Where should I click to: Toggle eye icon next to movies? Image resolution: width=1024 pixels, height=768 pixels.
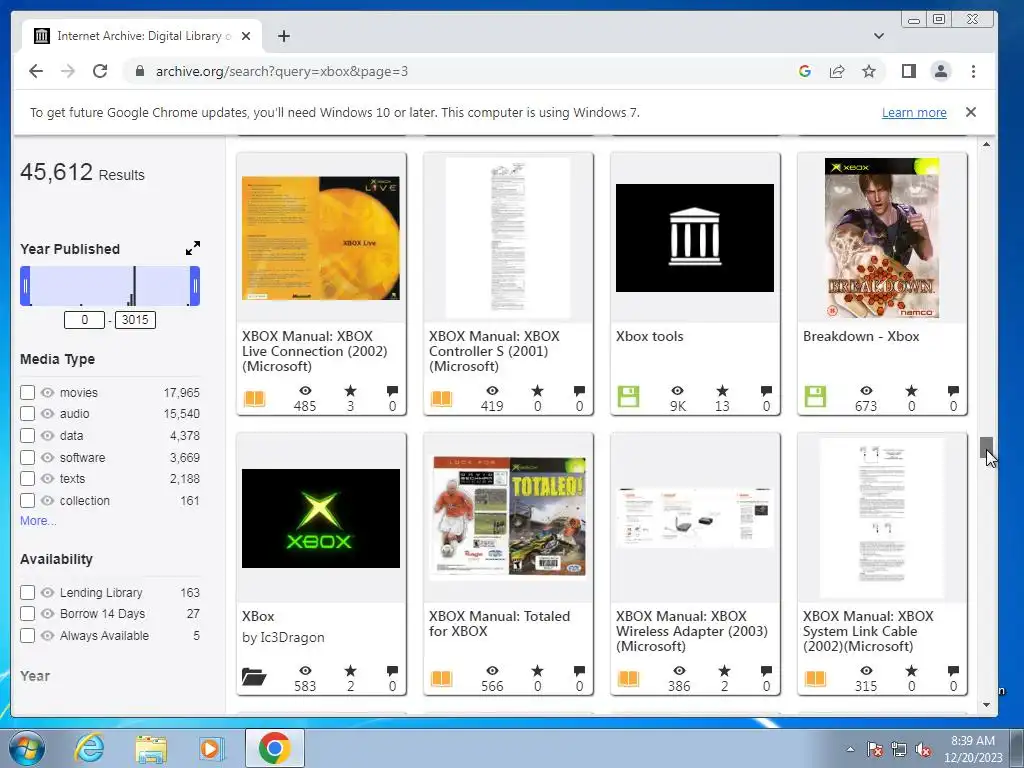coord(47,392)
